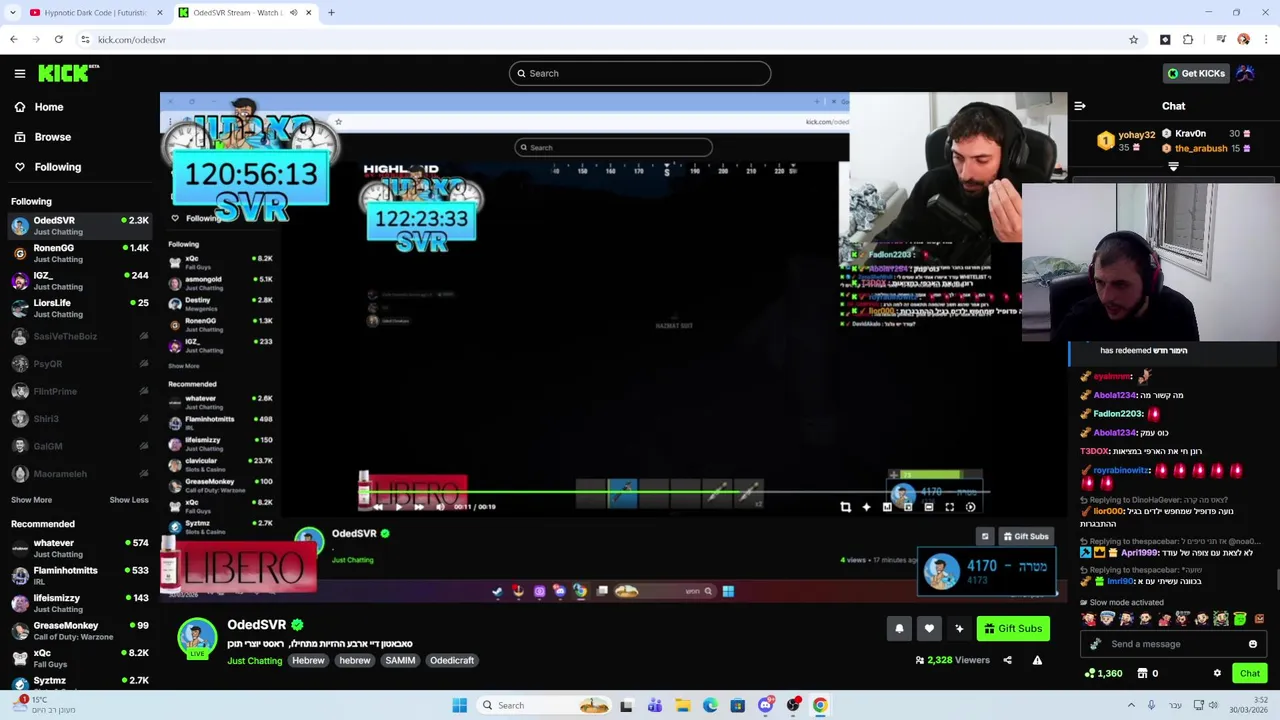The width and height of the screenshot is (1280, 720).
Task: Open browser extensions puzzle icon
Action: coord(1188,40)
